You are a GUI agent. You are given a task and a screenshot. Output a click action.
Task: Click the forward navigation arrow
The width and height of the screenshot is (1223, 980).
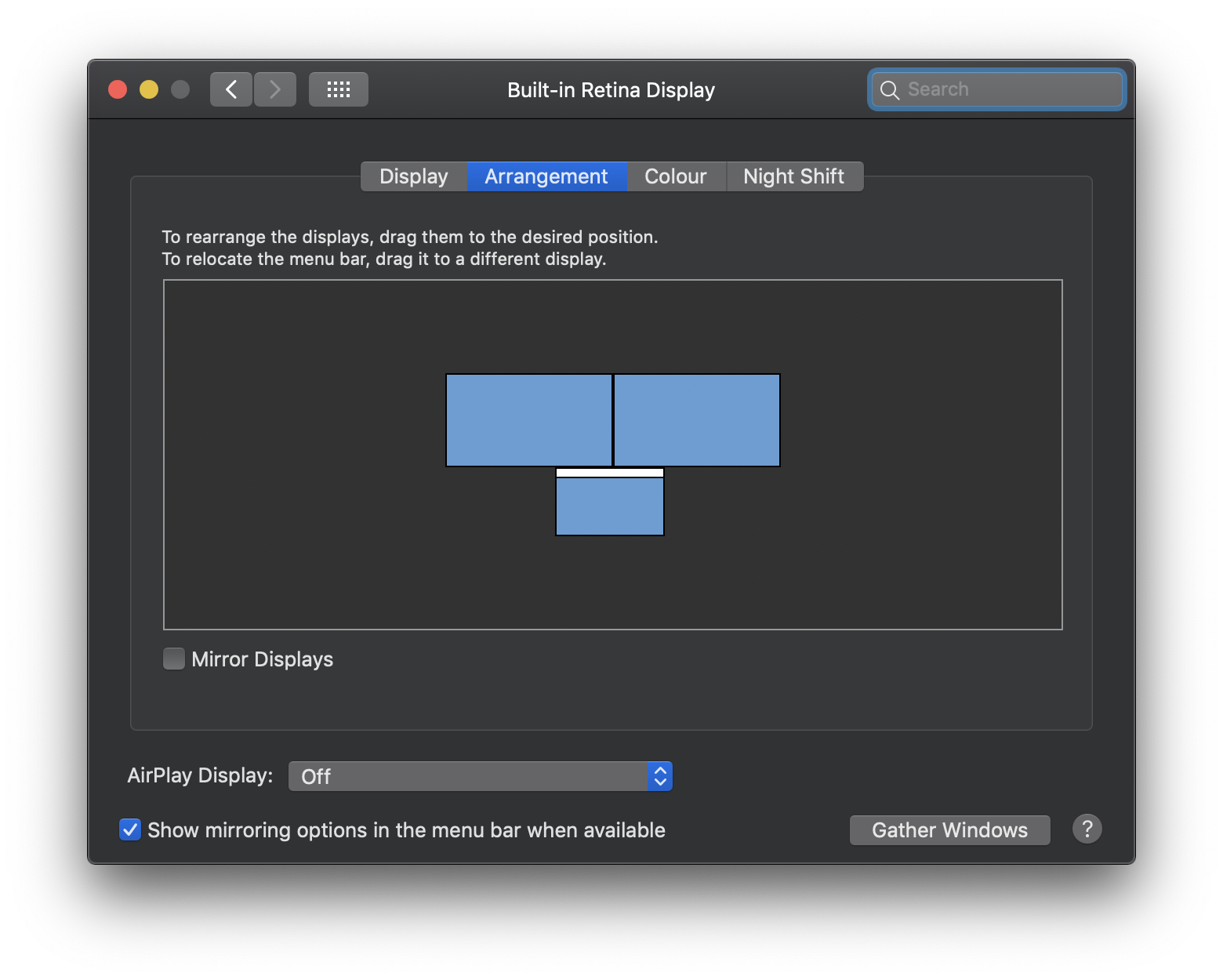(x=275, y=89)
